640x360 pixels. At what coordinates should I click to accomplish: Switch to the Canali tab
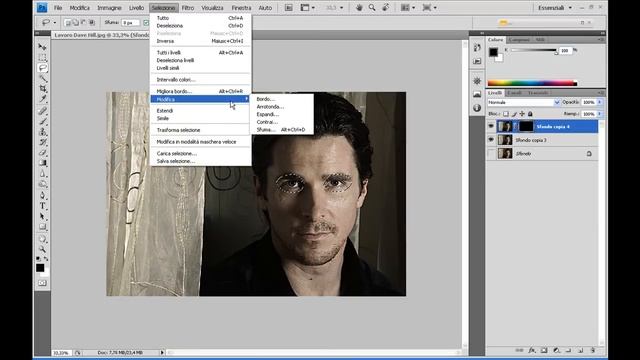click(514, 93)
